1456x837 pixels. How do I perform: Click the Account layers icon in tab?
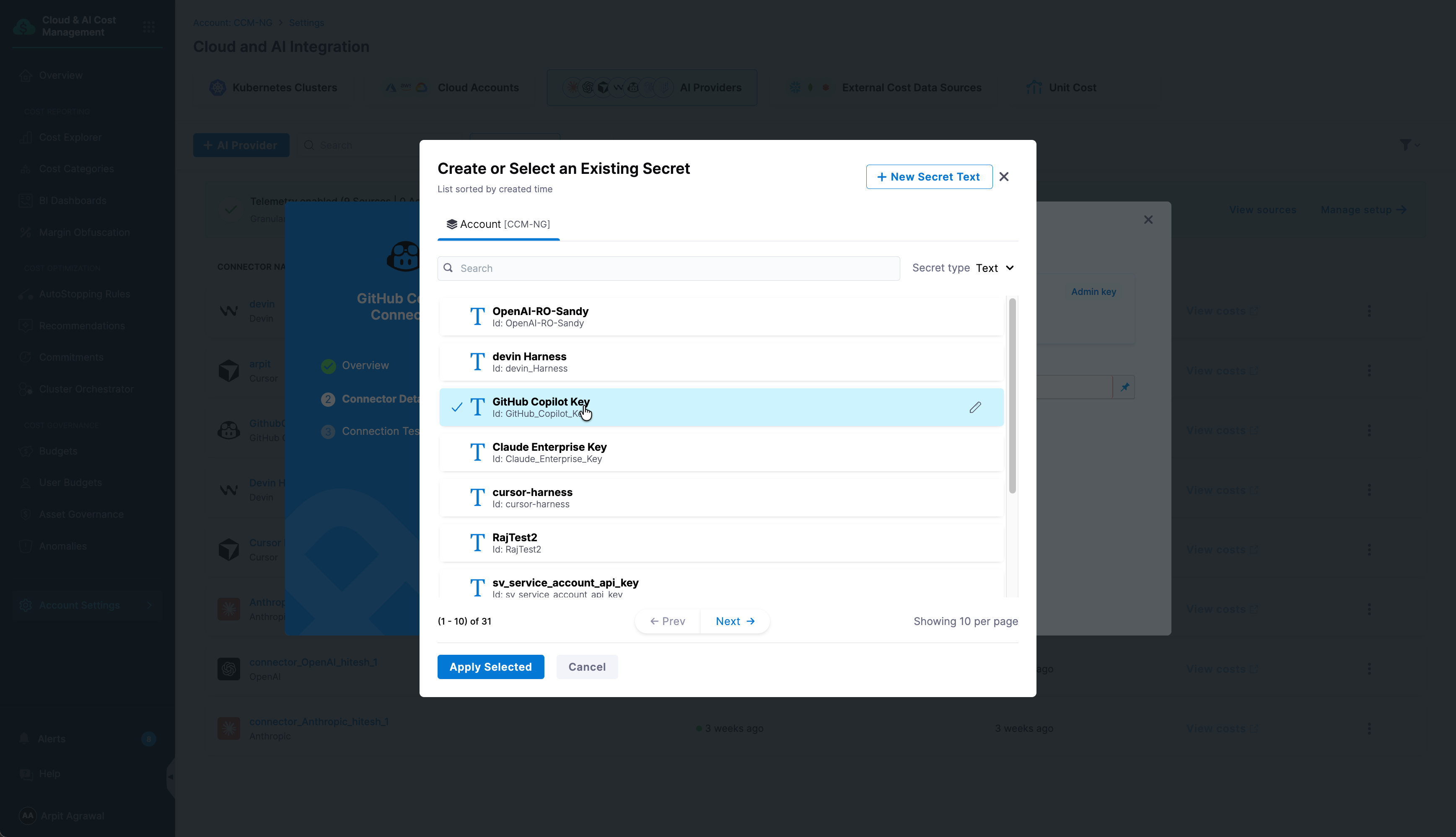[452, 224]
